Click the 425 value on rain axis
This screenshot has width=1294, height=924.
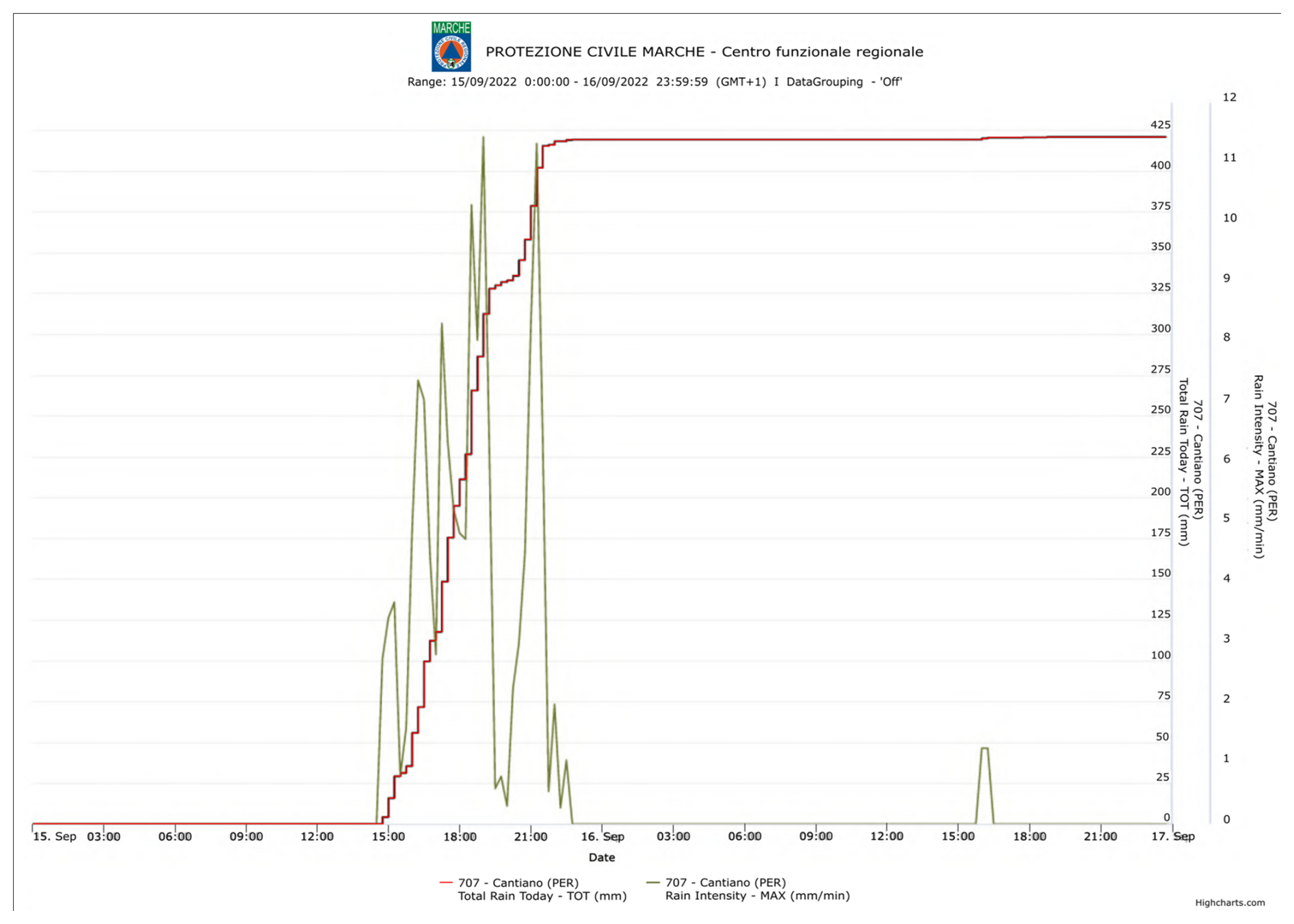click(1160, 124)
